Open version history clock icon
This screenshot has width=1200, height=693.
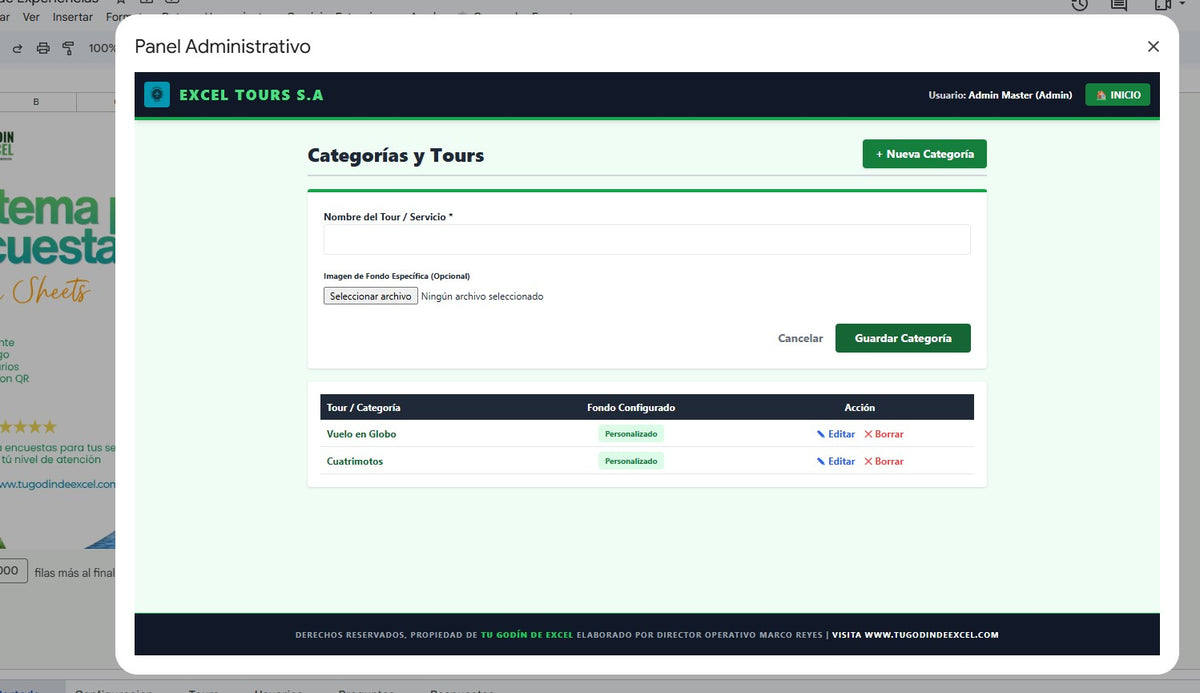coord(1079,5)
